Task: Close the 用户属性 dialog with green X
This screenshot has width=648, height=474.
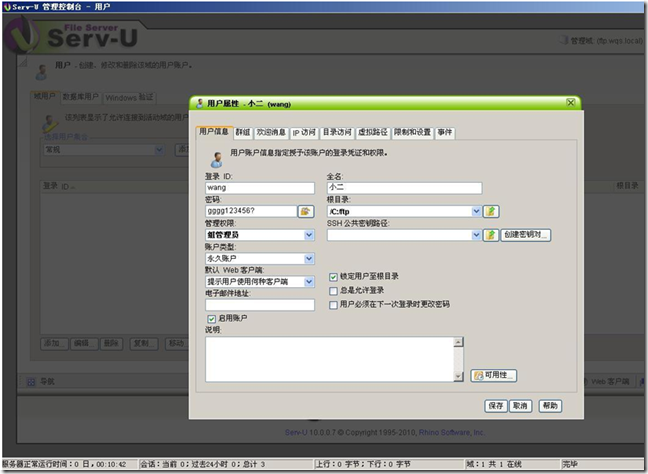Action: pyautogui.click(x=571, y=102)
